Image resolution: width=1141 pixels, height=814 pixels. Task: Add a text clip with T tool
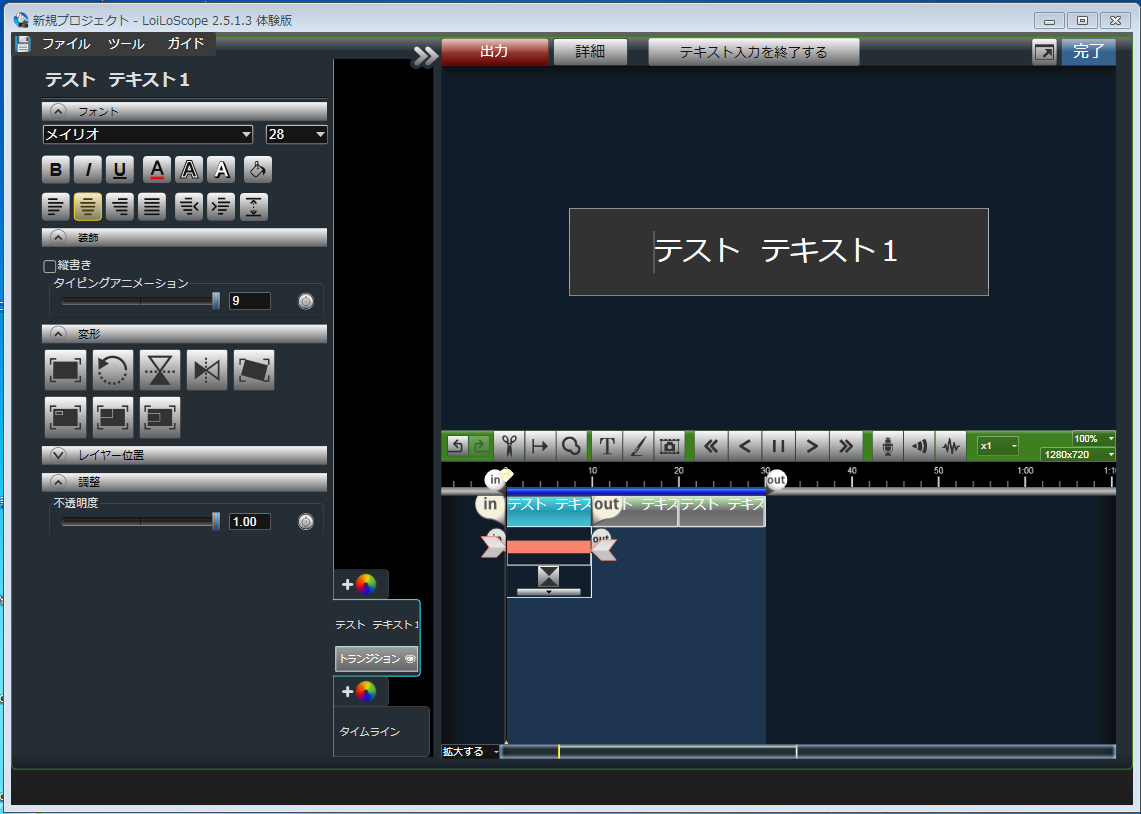pos(607,446)
